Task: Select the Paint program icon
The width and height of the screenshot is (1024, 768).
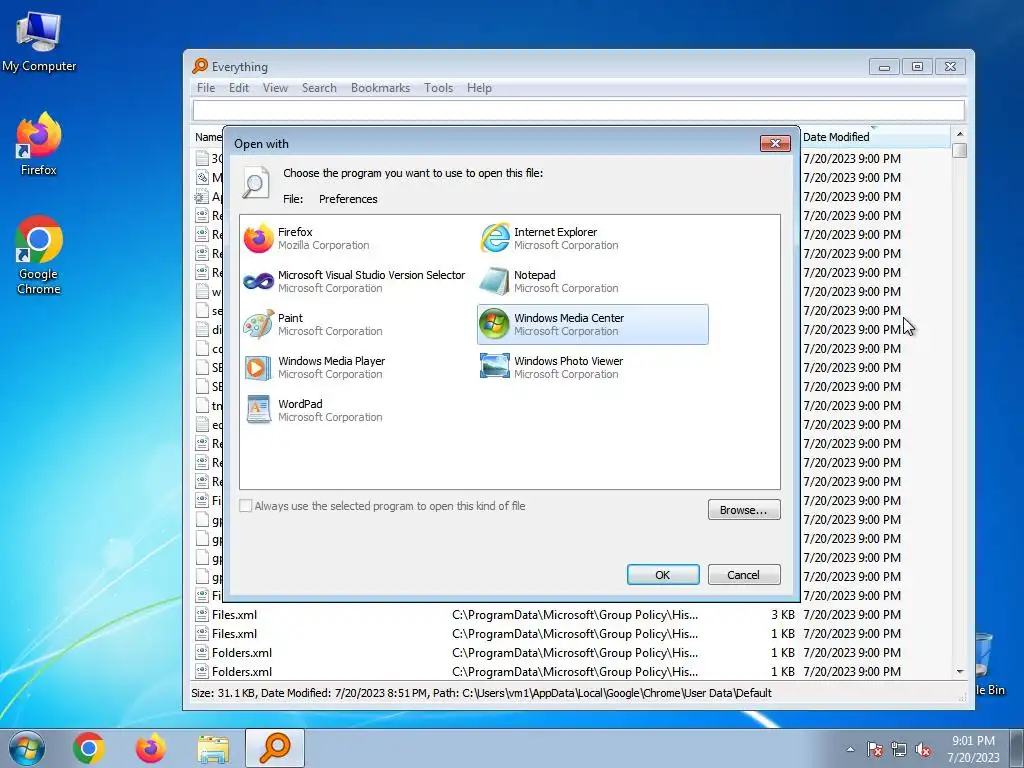Action: point(259,324)
